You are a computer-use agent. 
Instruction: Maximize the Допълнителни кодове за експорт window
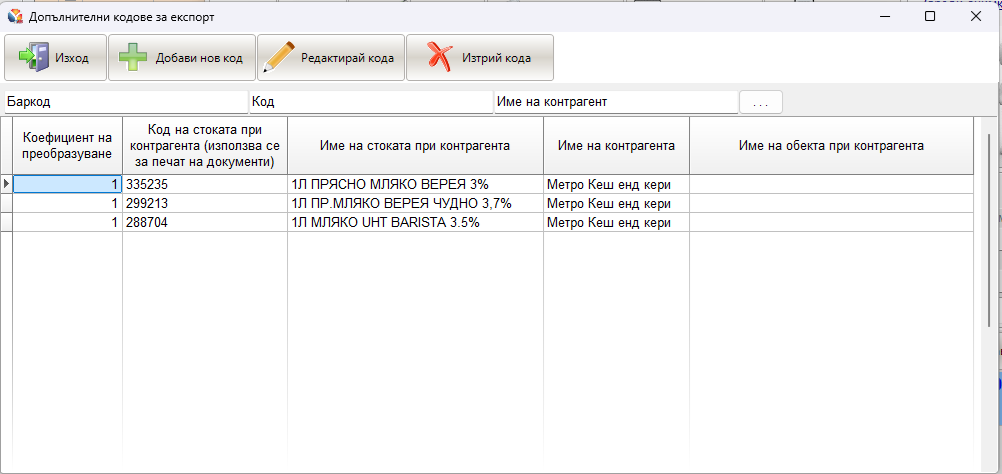pos(930,17)
